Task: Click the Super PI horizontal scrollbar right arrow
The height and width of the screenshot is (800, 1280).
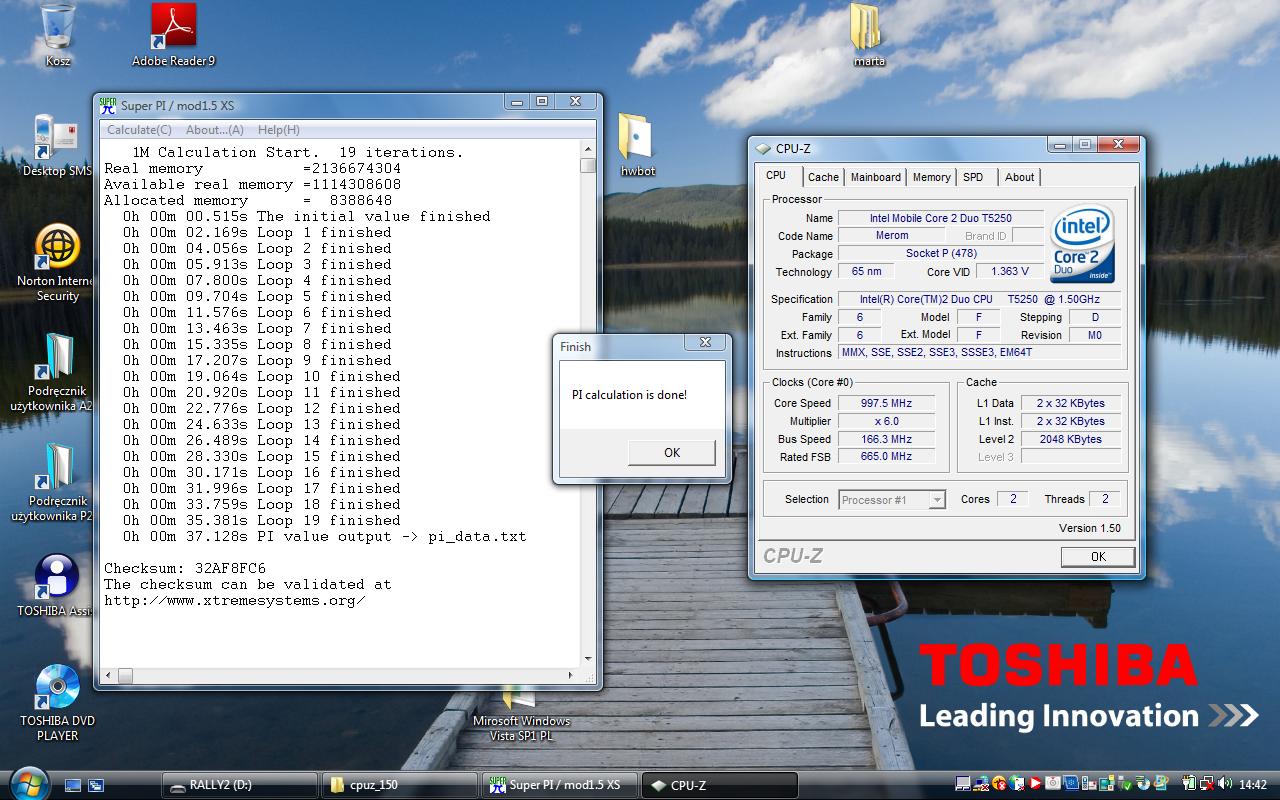Action: [x=571, y=677]
